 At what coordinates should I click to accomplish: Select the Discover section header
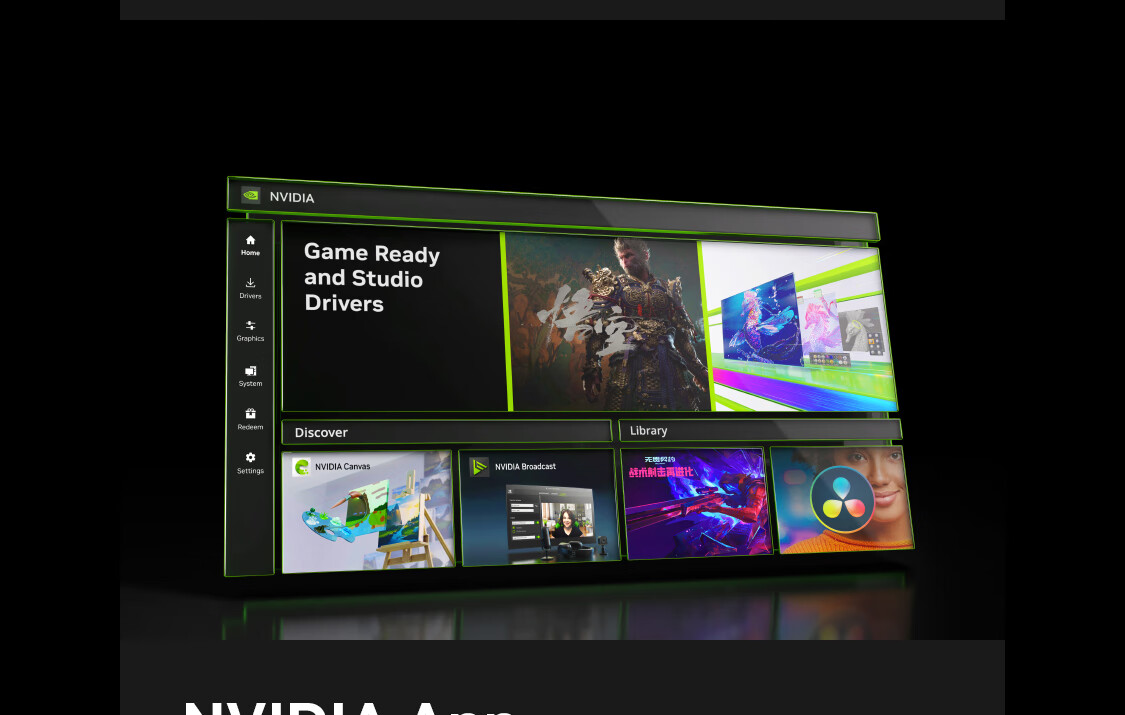(x=446, y=432)
